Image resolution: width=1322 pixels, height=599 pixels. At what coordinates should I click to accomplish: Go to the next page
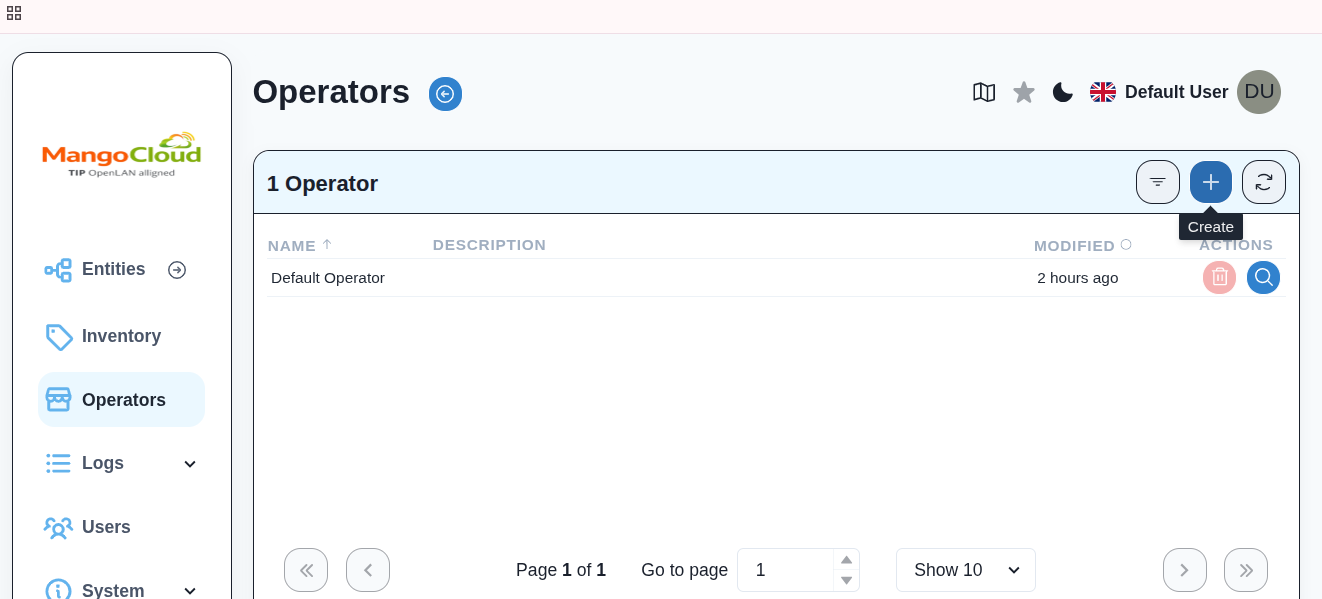1184,570
